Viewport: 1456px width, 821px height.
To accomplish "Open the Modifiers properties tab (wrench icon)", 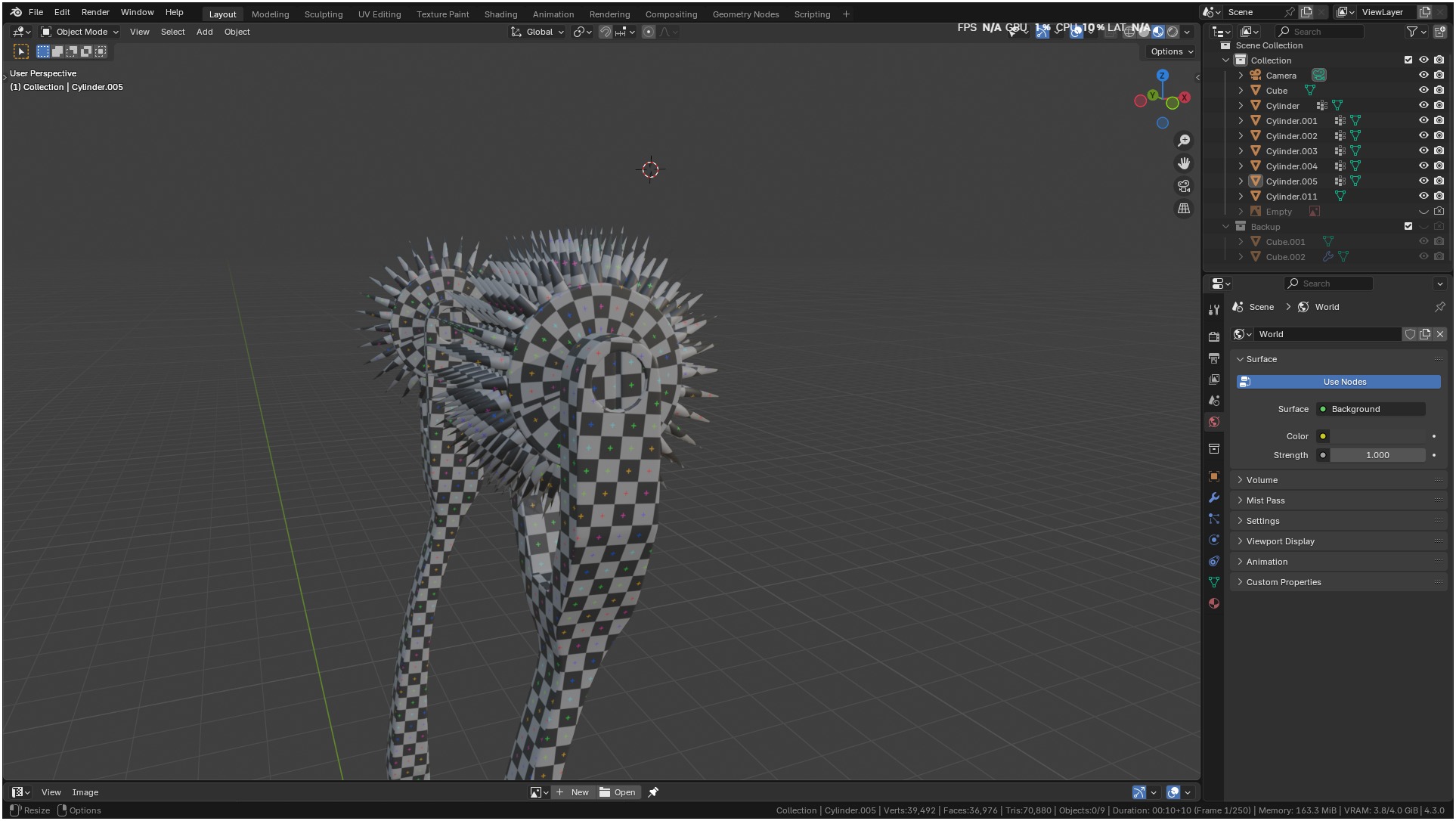I will pyautogui.click(x=1214, y=497).
